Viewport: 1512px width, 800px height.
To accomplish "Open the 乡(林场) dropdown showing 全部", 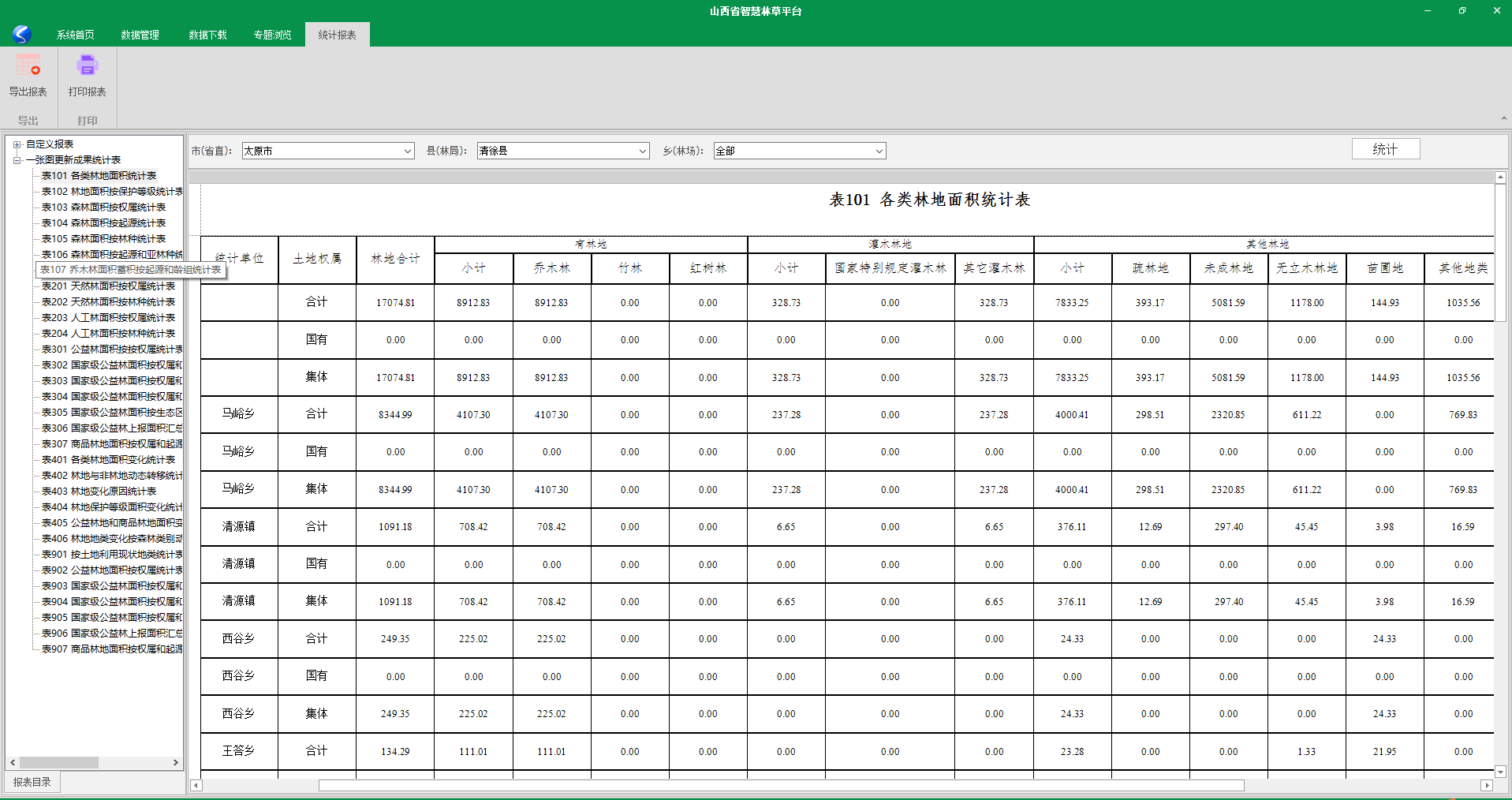I will click(879, 151).
